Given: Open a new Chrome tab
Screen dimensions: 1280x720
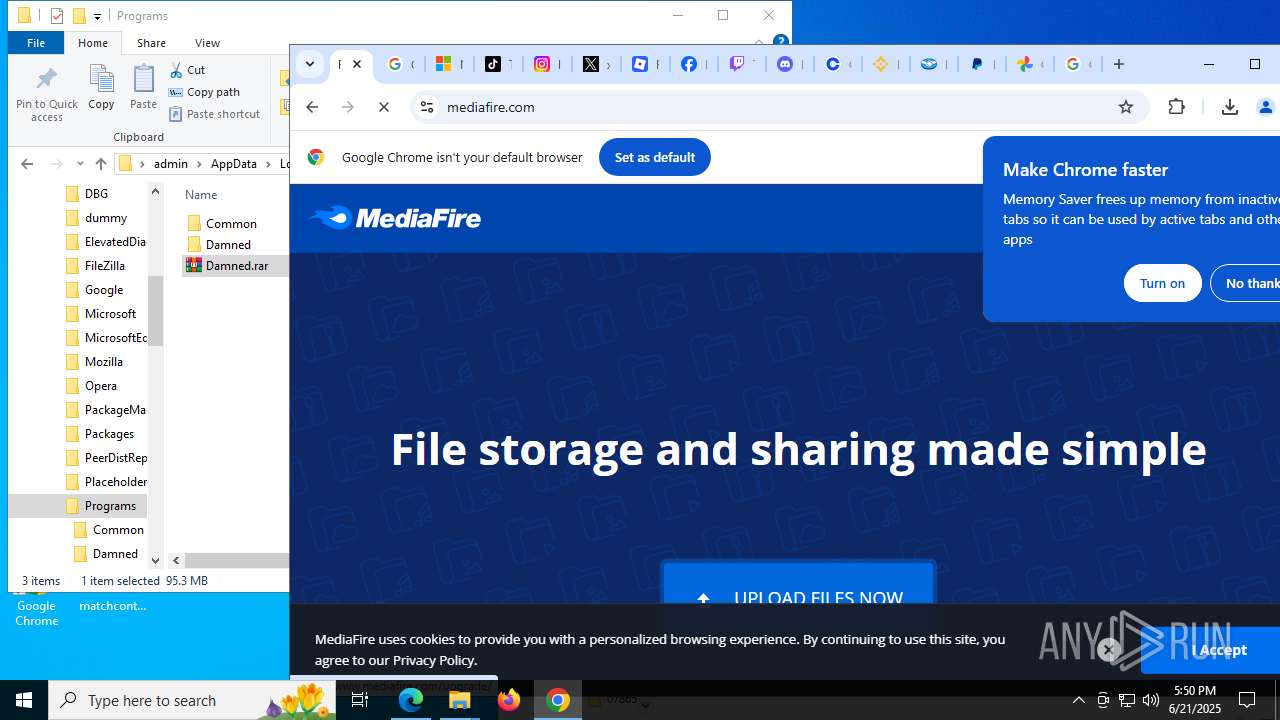Looking at the screenshot, I should [1119, 64].
